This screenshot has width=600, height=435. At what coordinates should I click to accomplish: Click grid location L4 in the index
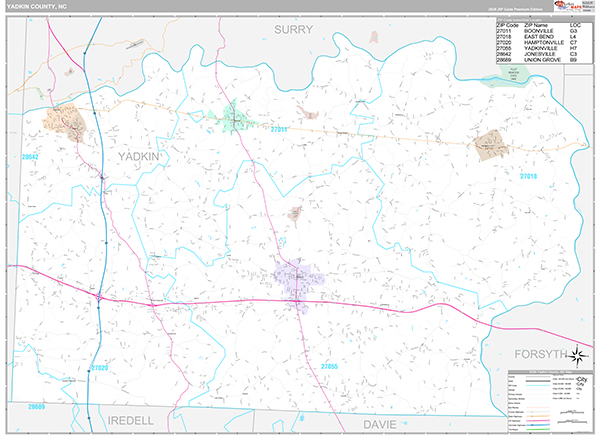[573, 37]
